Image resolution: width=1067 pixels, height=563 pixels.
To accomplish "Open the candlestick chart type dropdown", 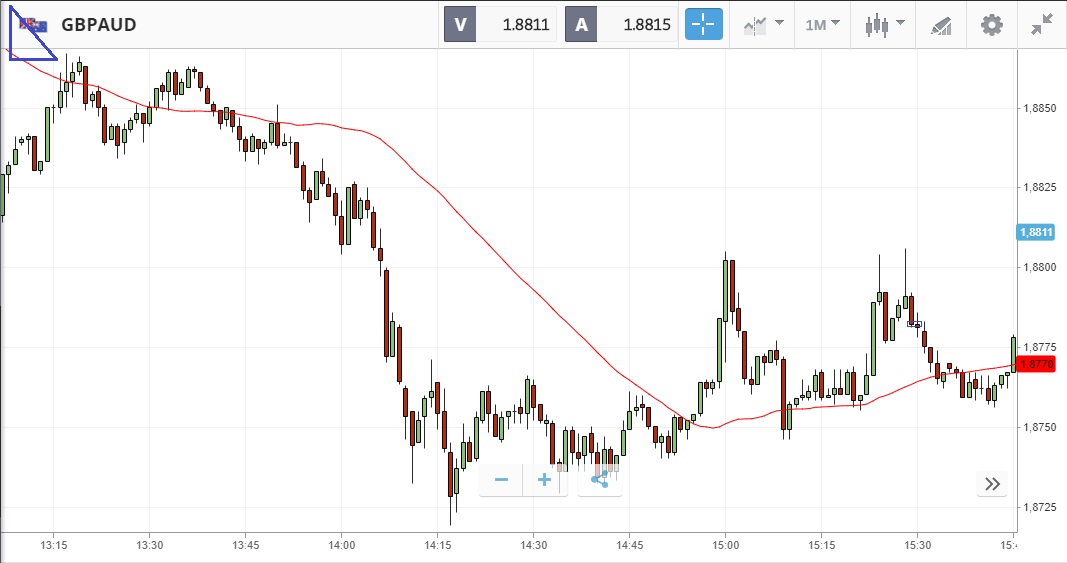I will [x=884, y=25].
